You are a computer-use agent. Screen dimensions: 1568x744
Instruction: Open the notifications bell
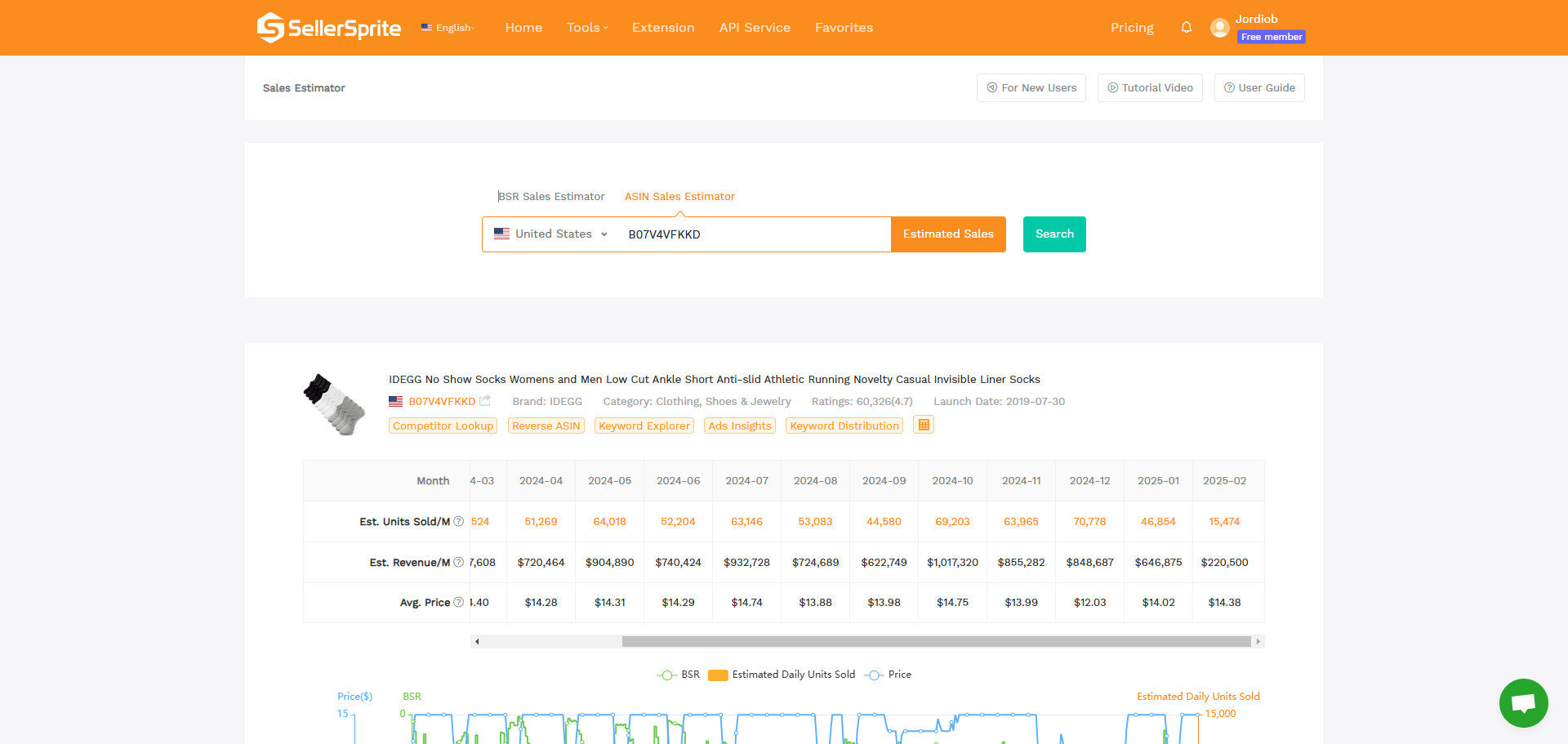click(1187, 28)
